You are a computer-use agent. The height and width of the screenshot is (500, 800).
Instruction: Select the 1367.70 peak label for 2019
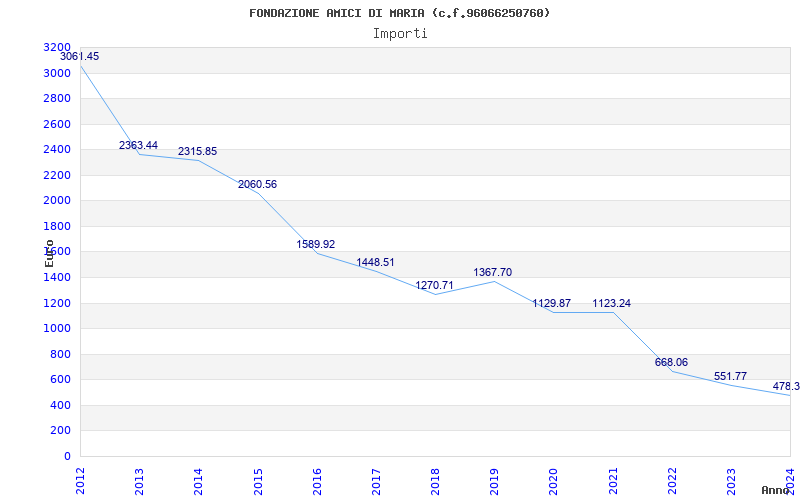point(492,272)
